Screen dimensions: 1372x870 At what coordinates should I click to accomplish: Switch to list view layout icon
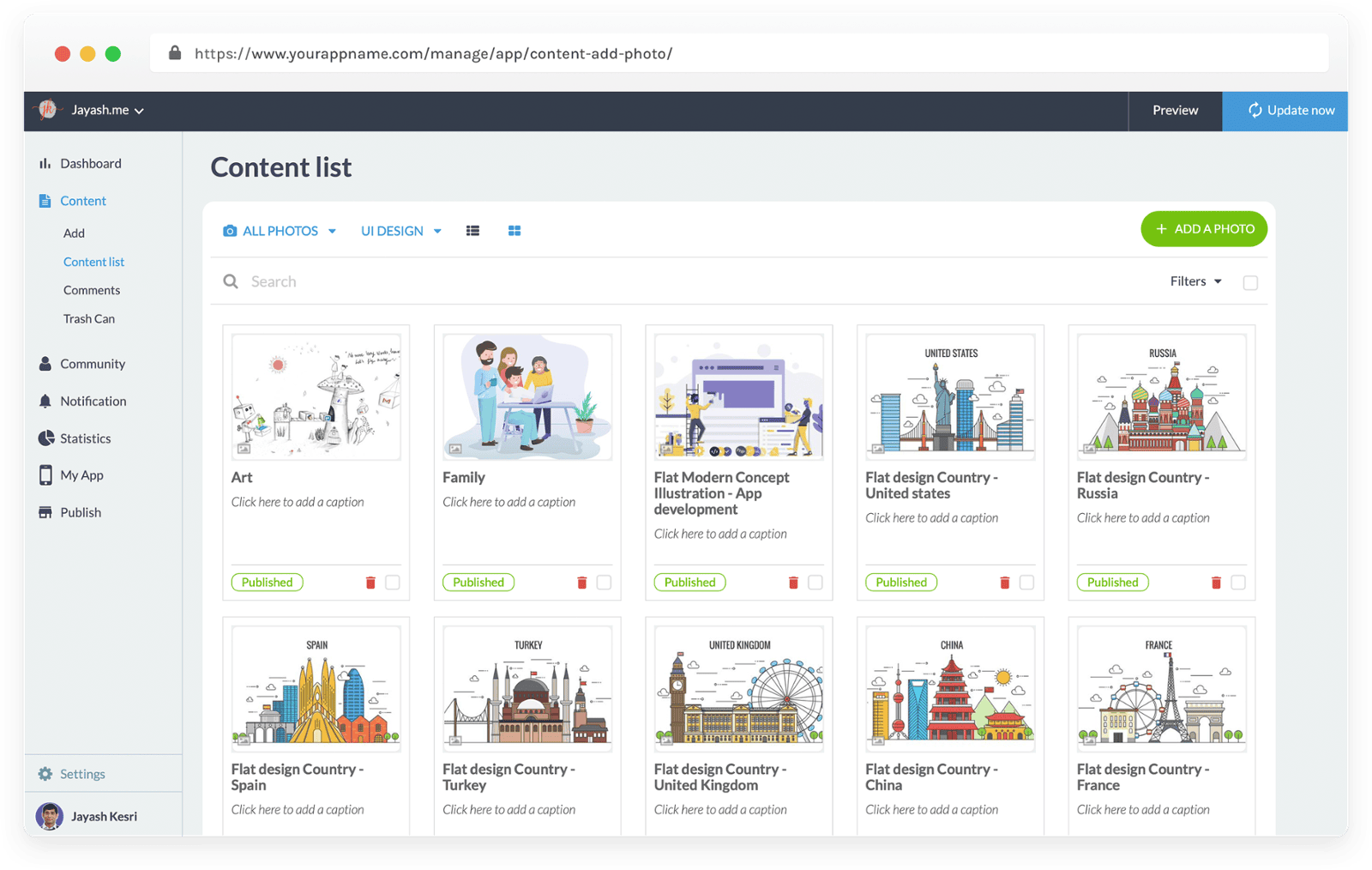tap(472, 231)
